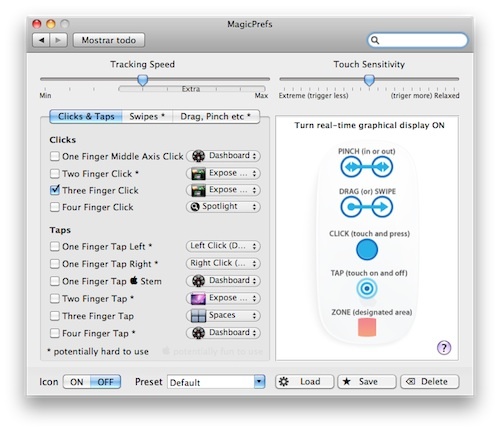The image size is (500, 432).
Task: Select the Clicks & Taps tab
Action: click(x=86, y=116)
